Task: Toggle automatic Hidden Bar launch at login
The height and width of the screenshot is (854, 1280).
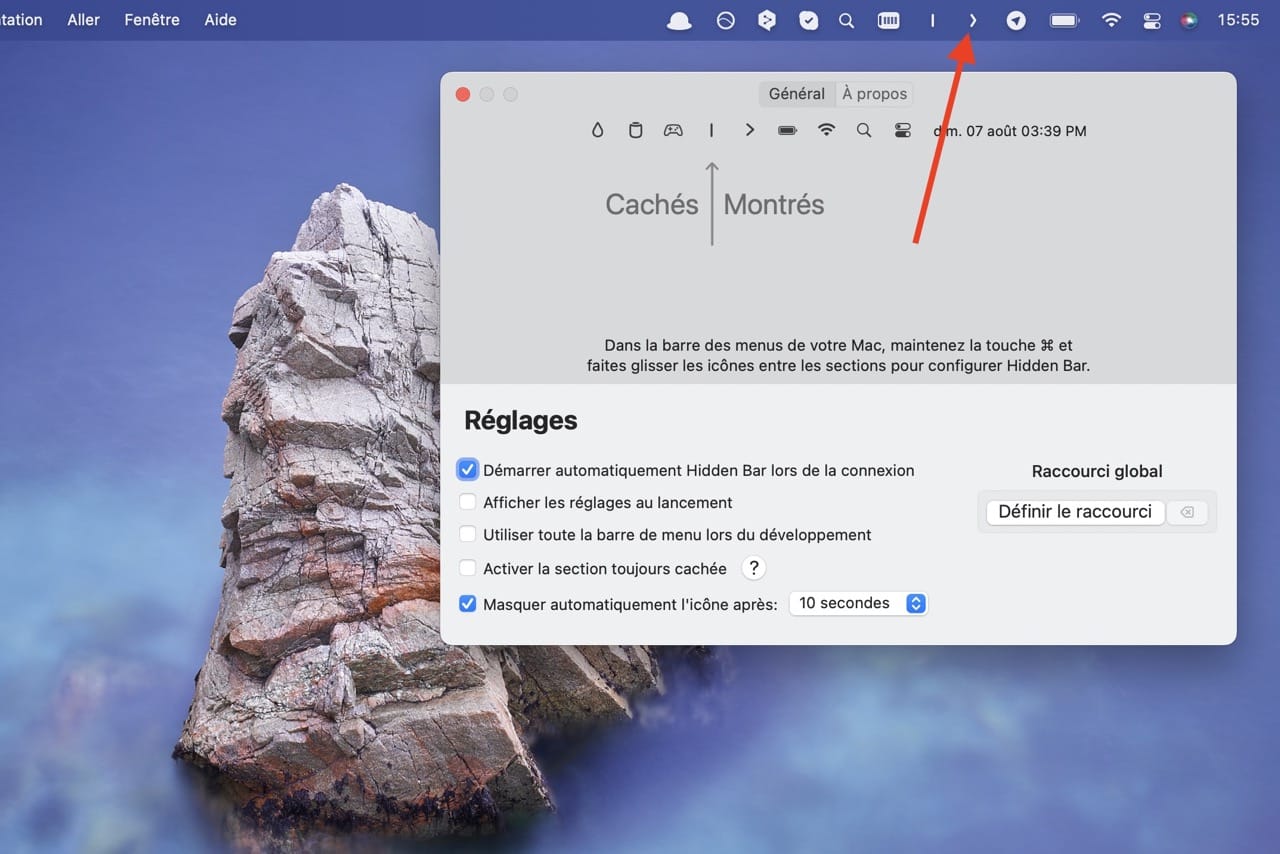Action: [x=467, y=470]
